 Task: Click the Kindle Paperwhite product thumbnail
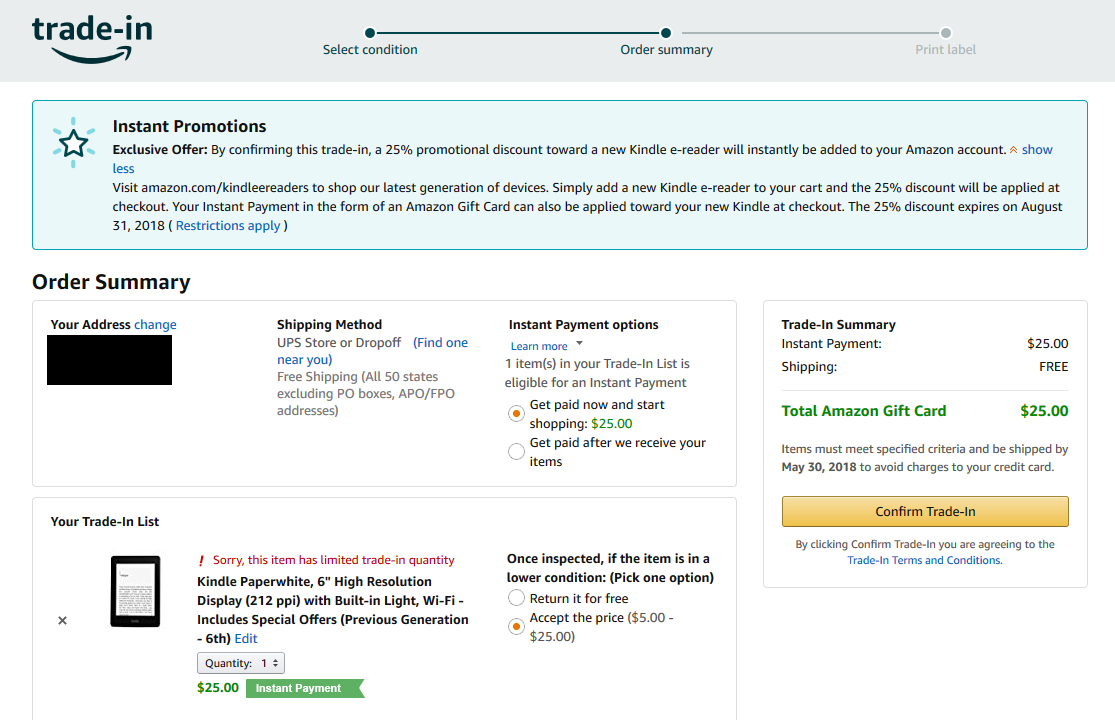click(x=135, y=591)
